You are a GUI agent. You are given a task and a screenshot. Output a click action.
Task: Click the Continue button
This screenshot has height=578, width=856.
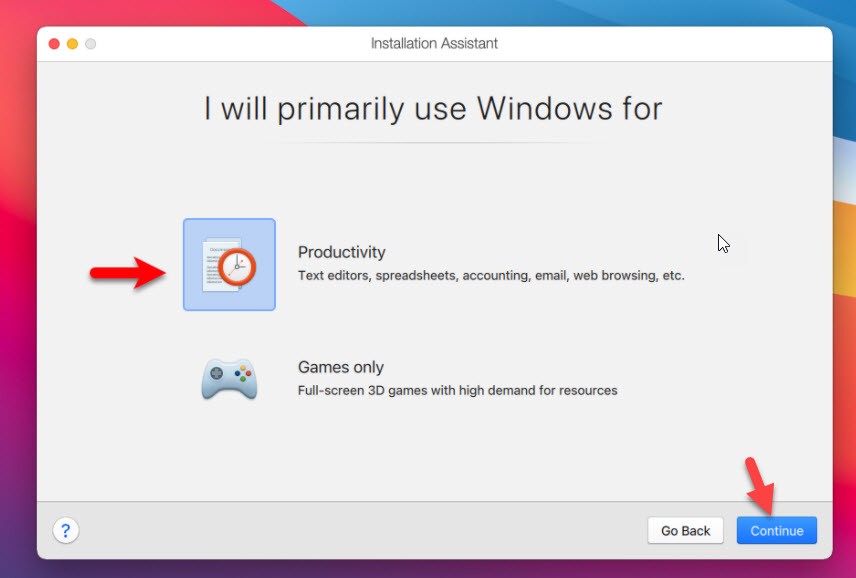coord(777,531)
